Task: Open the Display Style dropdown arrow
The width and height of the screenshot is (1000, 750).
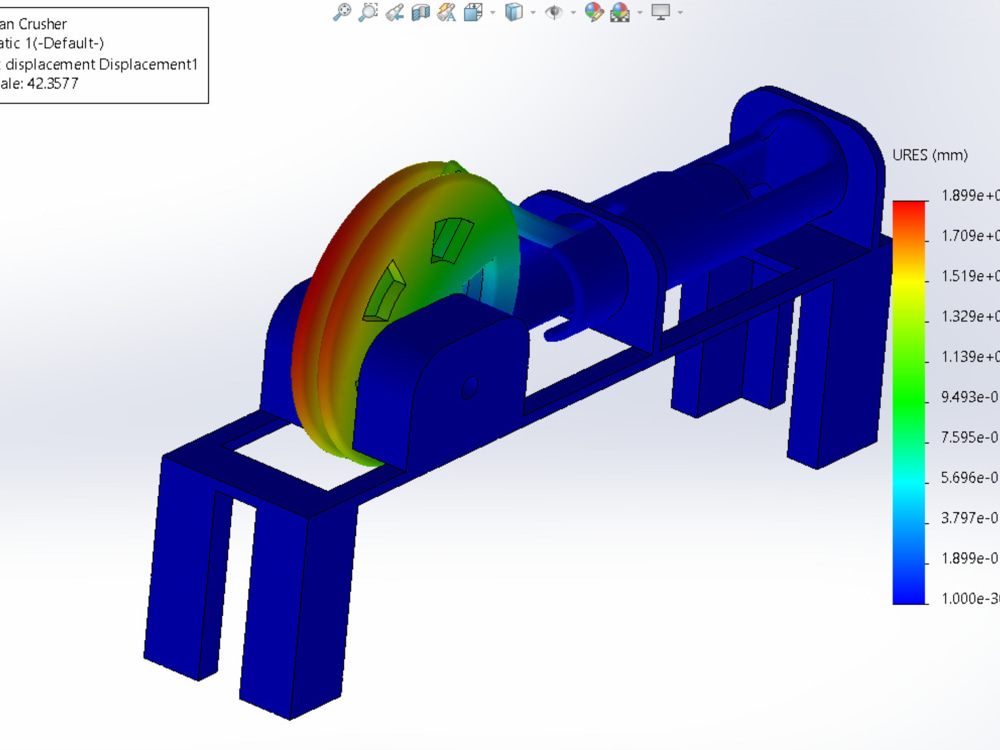Action: (533, 13)
